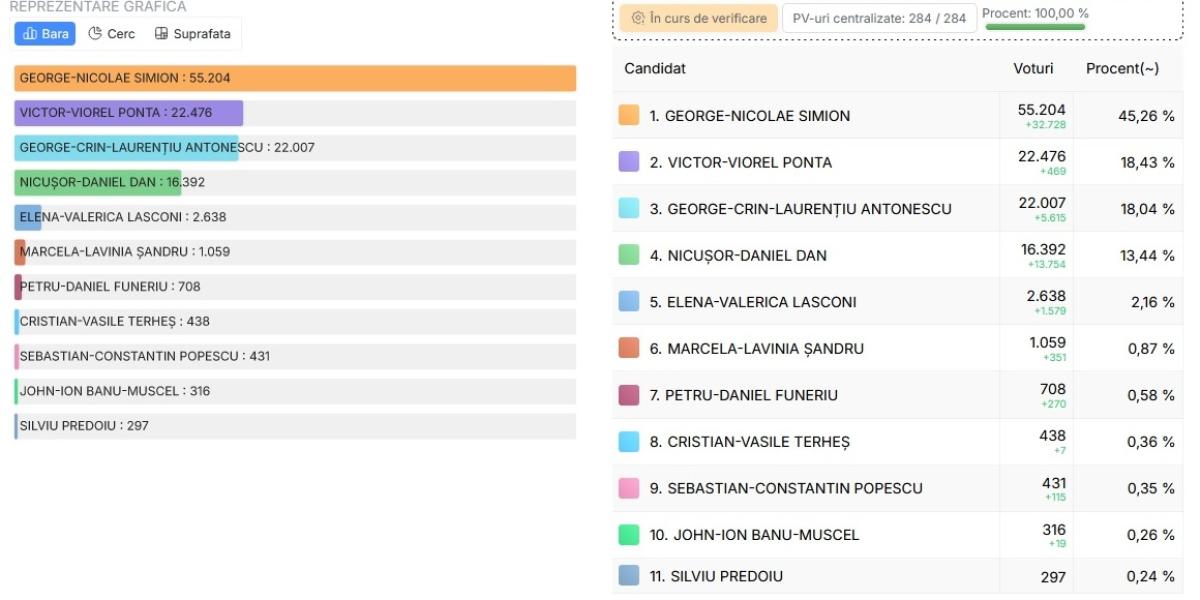The image size is (1200, 600).
Task: Click the swatch beside Marcela-Lavinia Șandru
Action: pyautogui.click(x=629, y=348)
